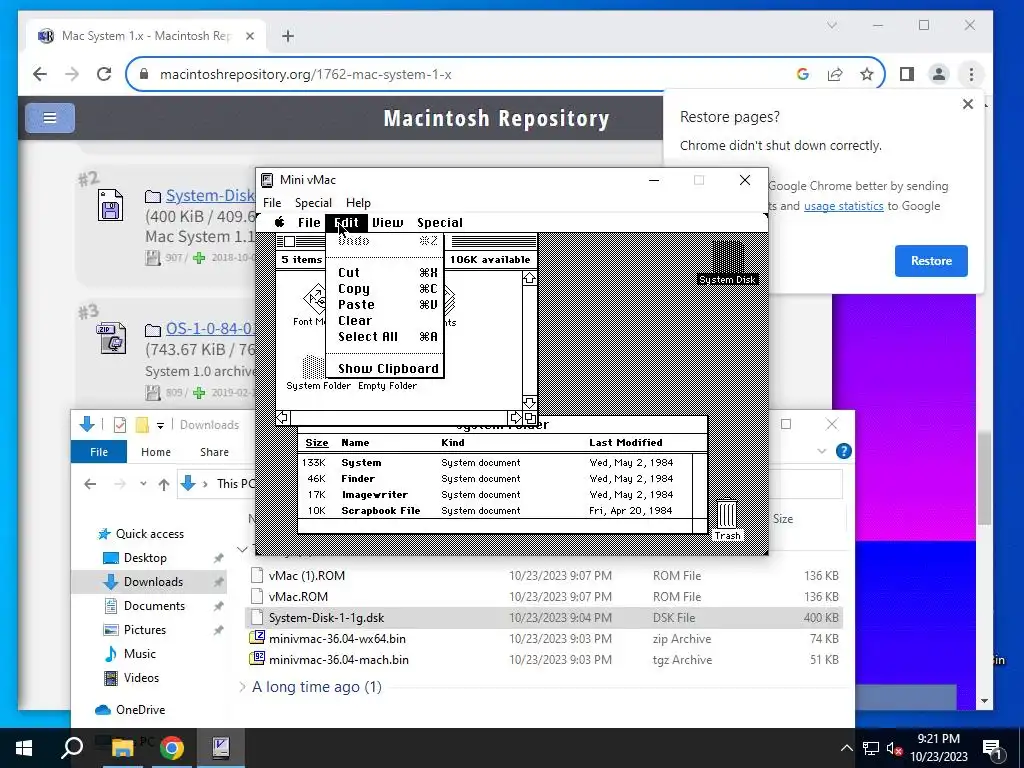The image size is (1024, 768).
Task: Click the Finder scroll up arrow
Action: [x=529, y=278]
